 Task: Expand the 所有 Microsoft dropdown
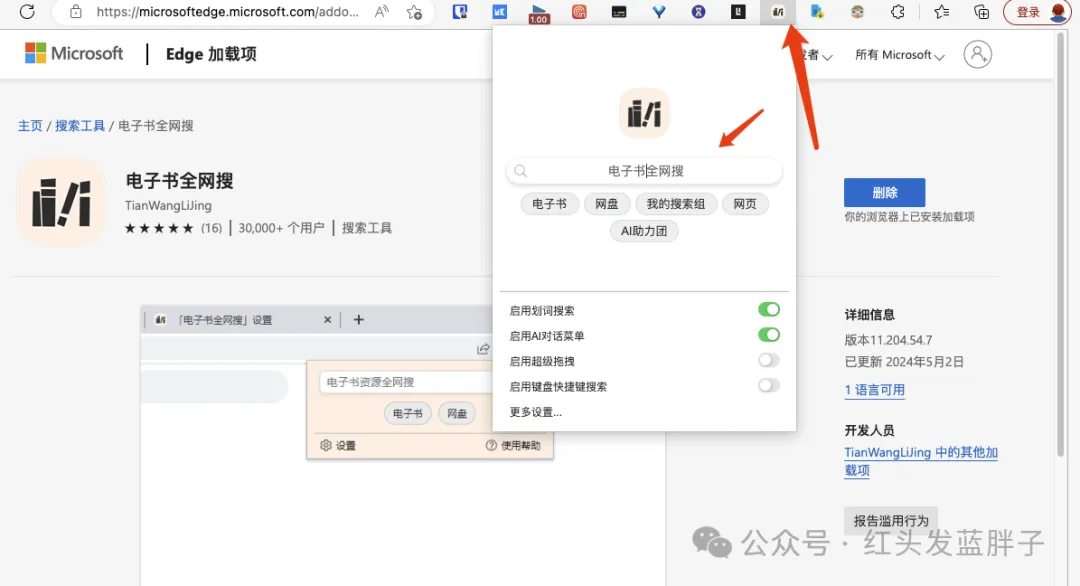point(900,55)
